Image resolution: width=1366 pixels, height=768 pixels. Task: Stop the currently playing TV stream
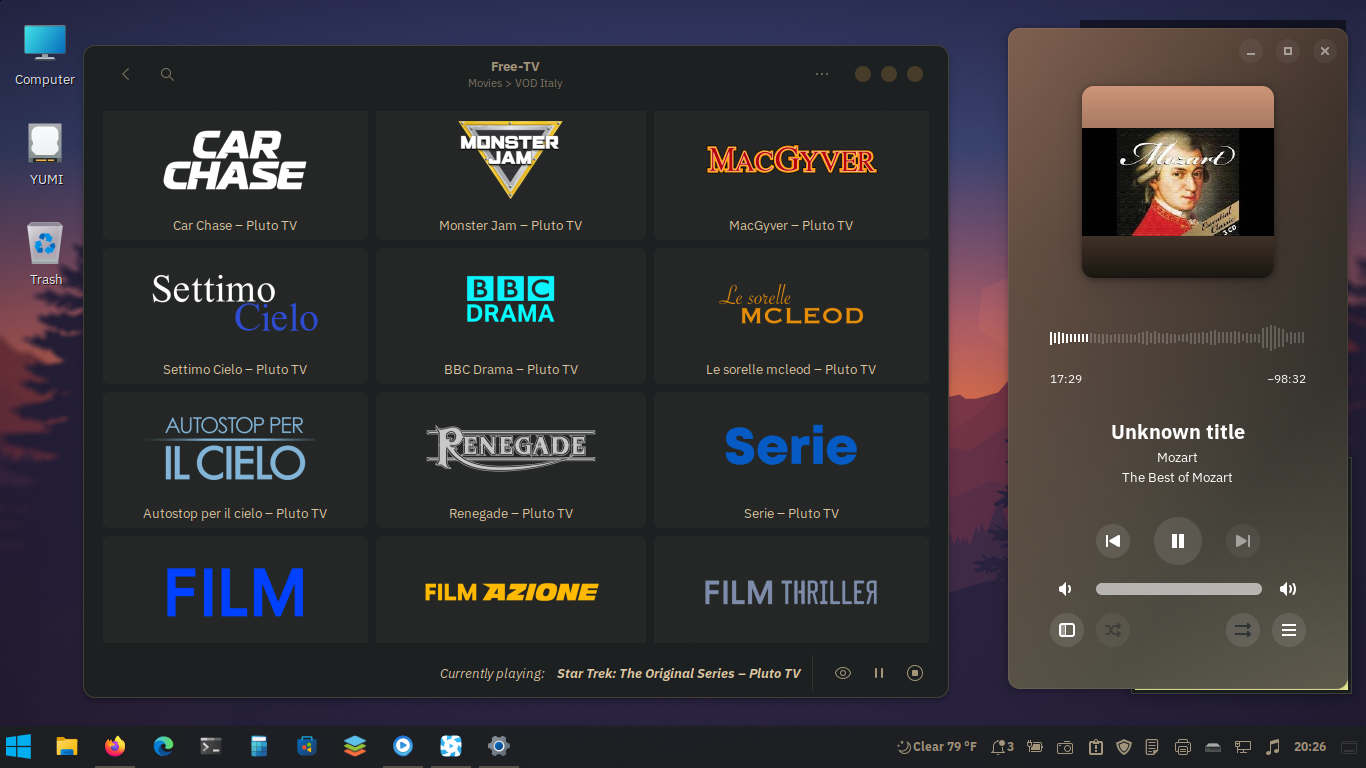[x=915, y=673]
